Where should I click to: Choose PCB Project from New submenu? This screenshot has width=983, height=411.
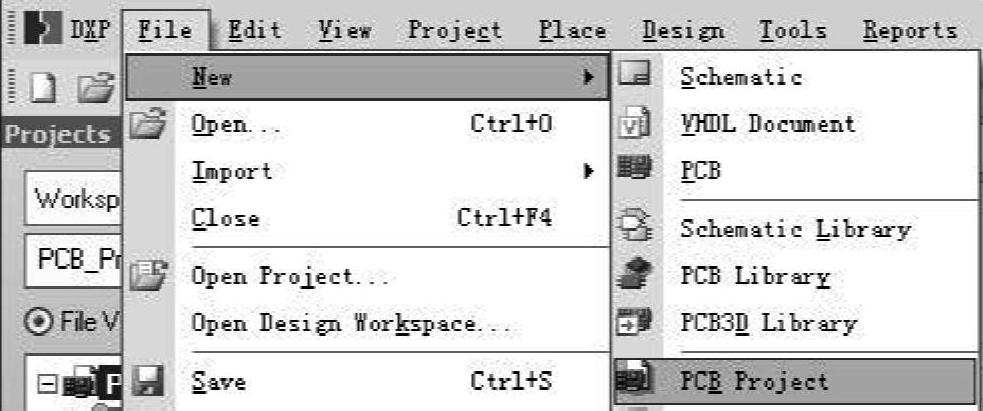pyautogui.click(x=795, y=381)
